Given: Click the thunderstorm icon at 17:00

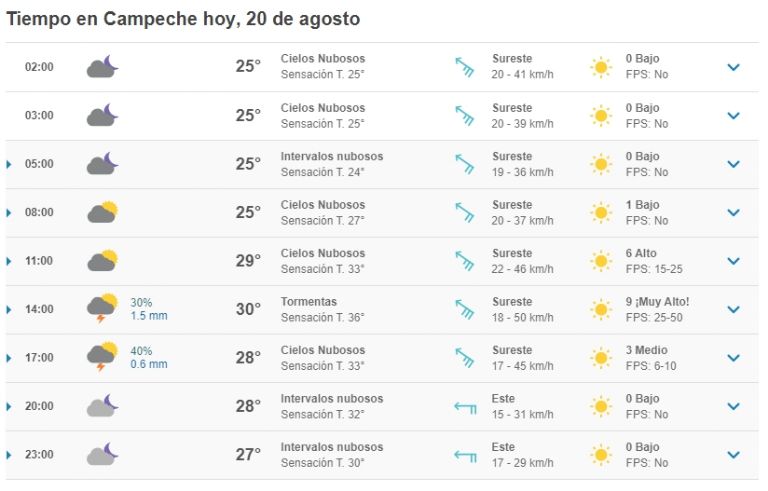Looking at the screenshot, I should tap(102, 357).
